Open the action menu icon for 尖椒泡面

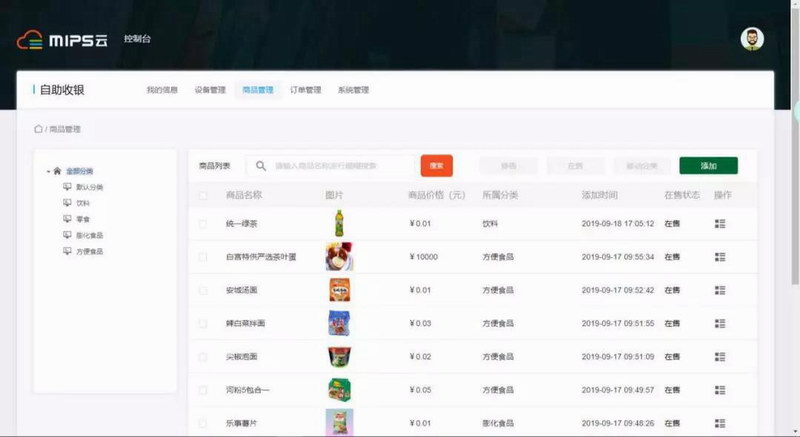(720, 356)
